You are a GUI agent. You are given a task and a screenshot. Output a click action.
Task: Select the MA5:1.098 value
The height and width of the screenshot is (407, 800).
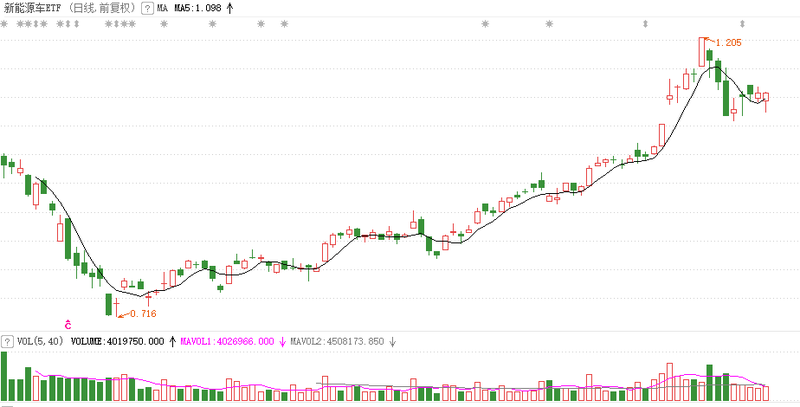pyautogui.click(x=196, y=8)
